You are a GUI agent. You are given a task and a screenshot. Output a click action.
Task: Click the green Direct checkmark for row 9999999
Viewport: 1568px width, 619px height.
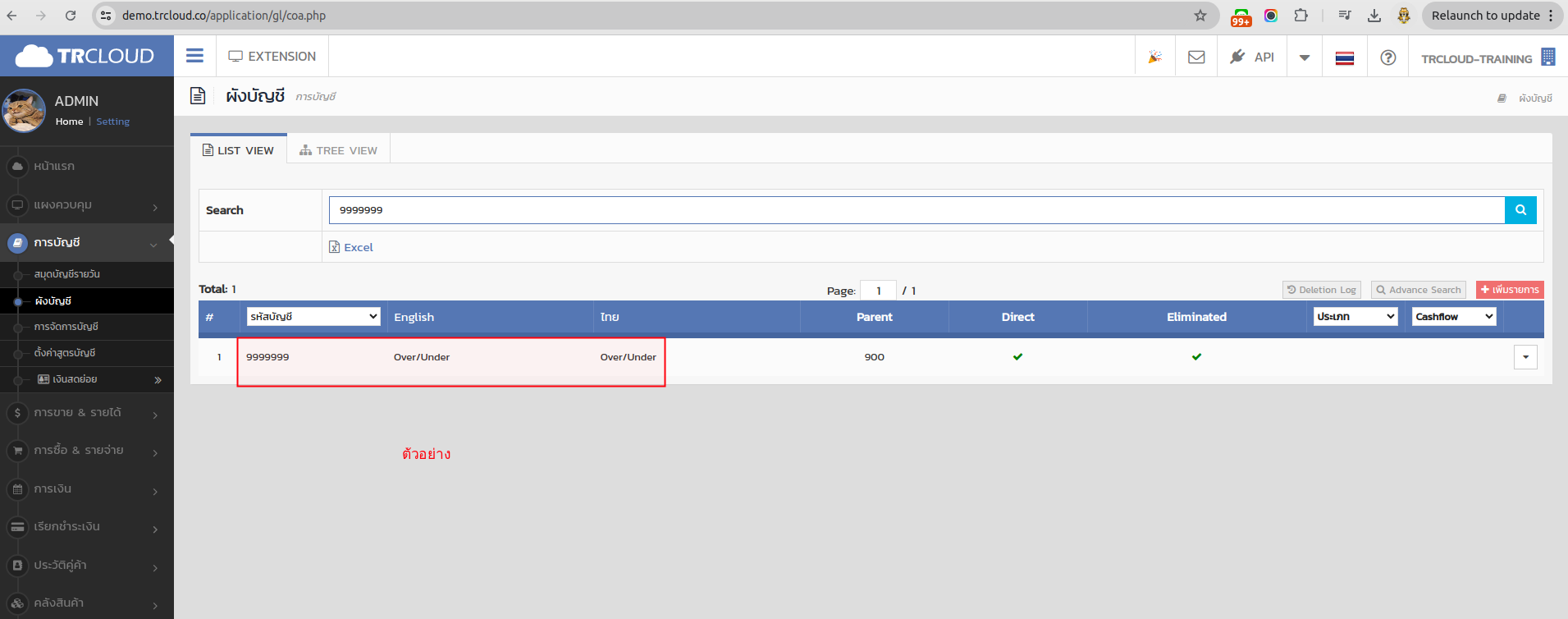pyautogui.click(x=1017, y=357)
